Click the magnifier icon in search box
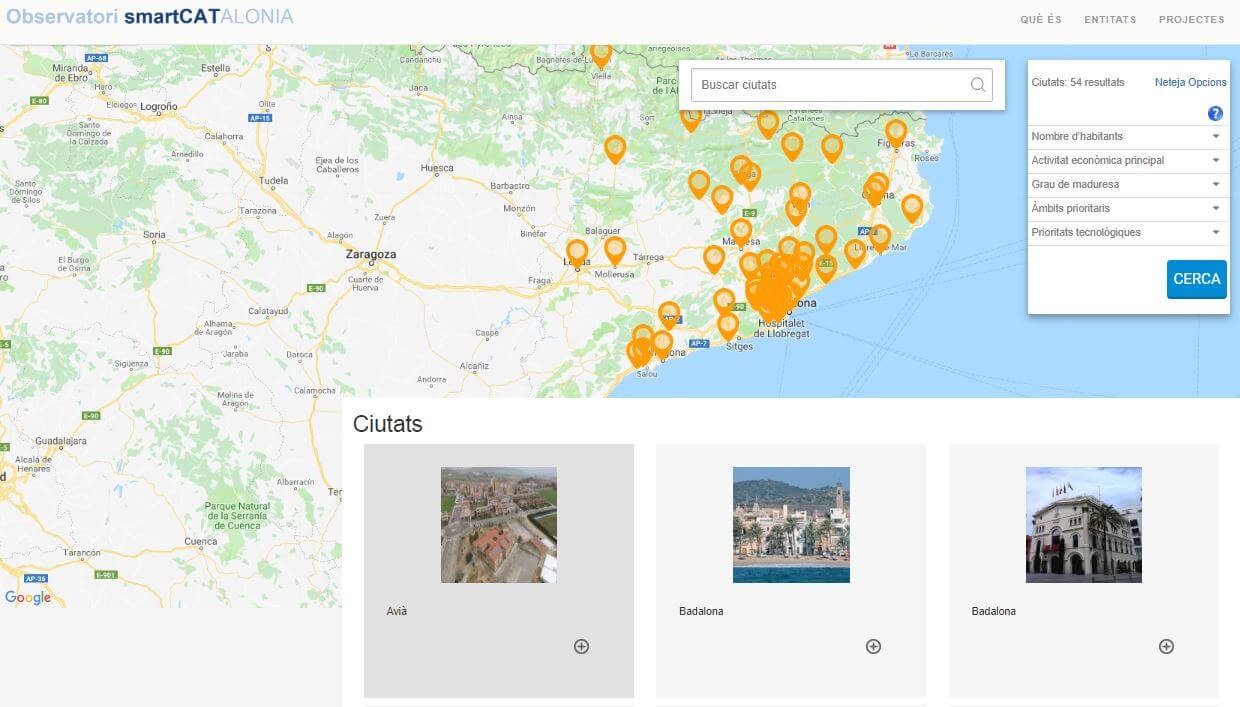Viewport: 1240px width, 707px height. (x=978, y=85)
